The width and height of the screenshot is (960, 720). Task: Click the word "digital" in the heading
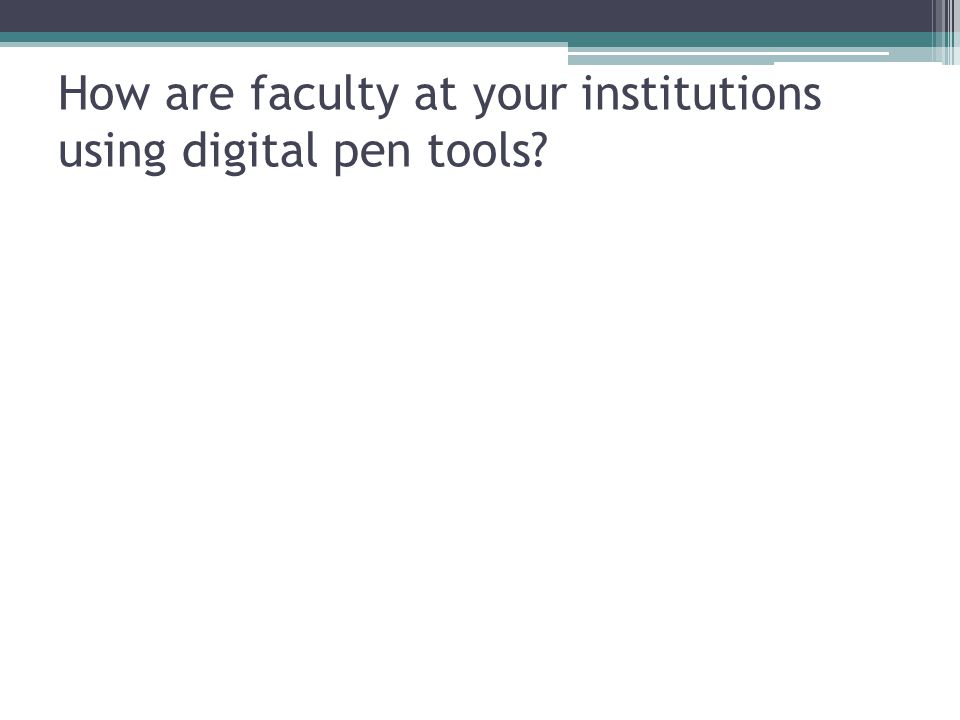pyautogui.click(x=249, y=151)
